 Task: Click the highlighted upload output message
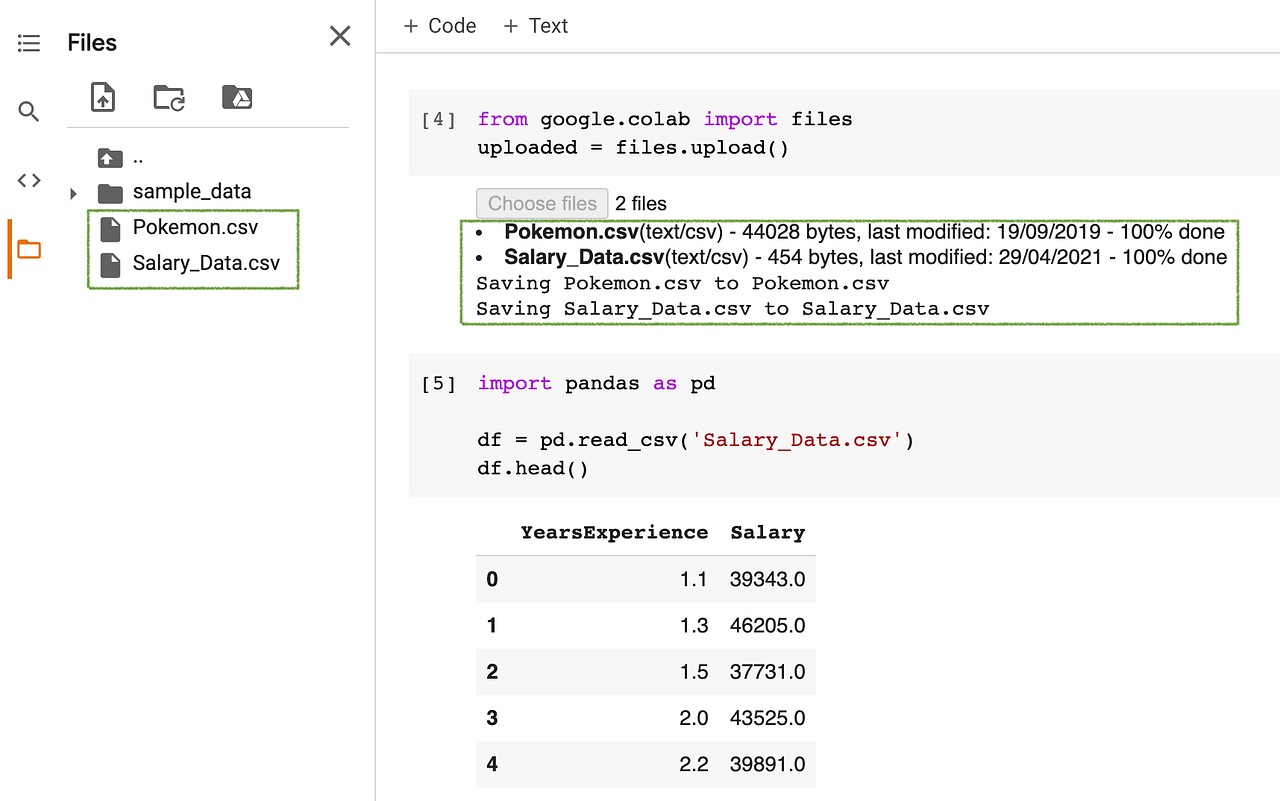pyautogui.click(x=848, y=271)
